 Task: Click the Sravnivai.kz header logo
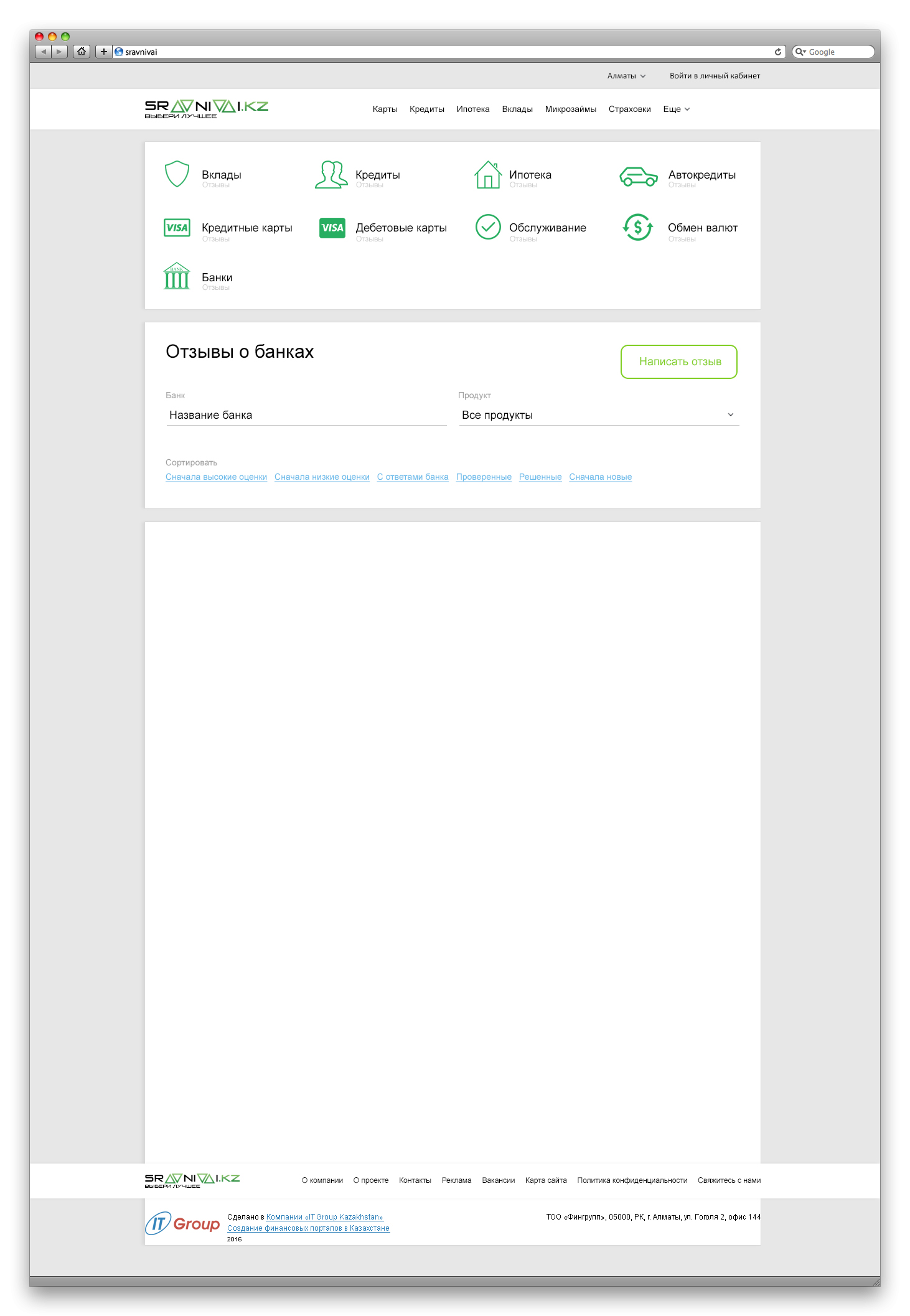tap(207, 109)
